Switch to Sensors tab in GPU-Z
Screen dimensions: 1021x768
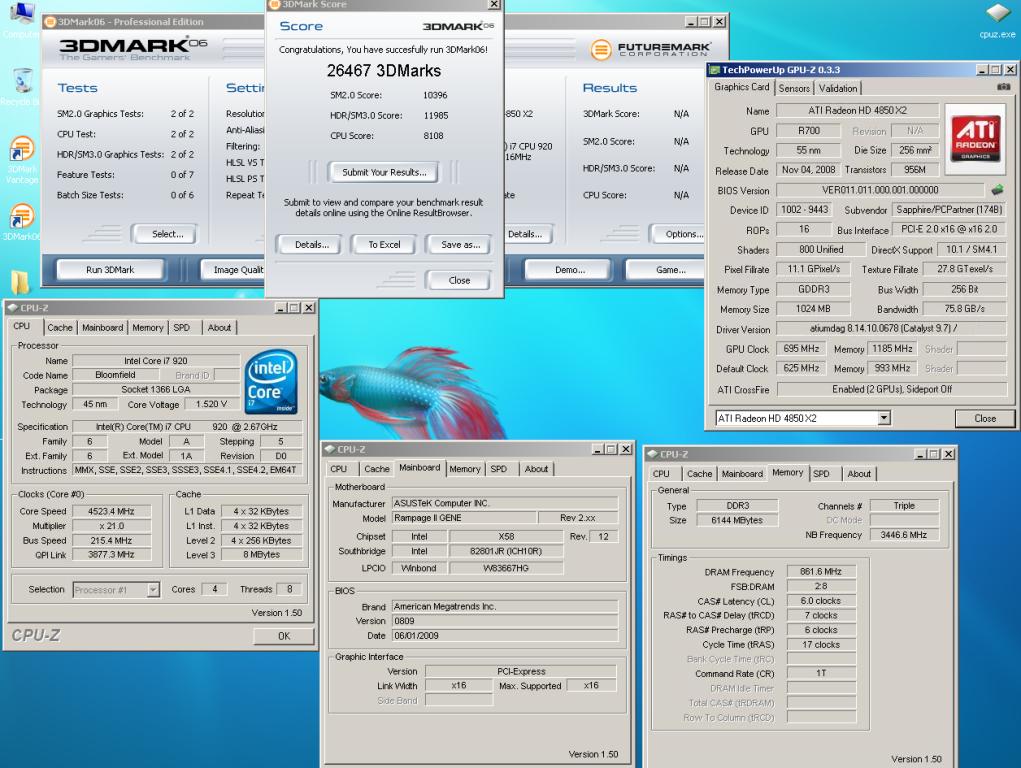click(794, 89)
